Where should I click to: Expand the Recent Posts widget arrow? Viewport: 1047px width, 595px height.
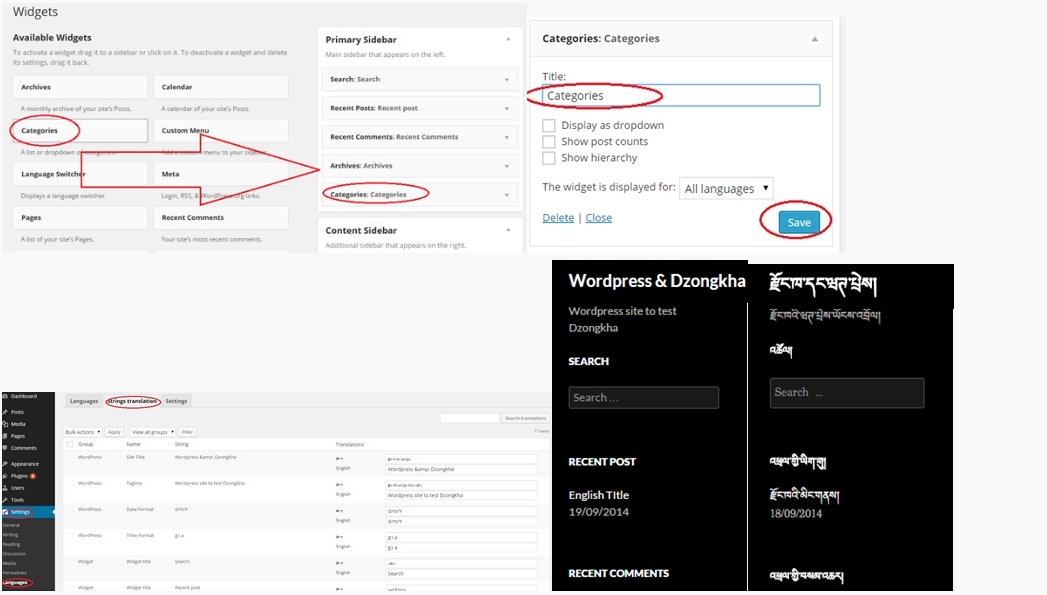(507, 108)
